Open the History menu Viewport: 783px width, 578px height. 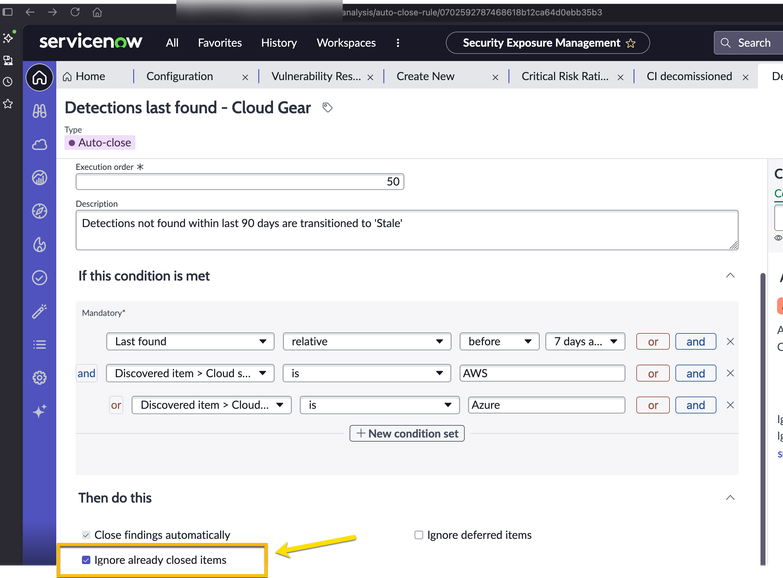click(279, 43)
